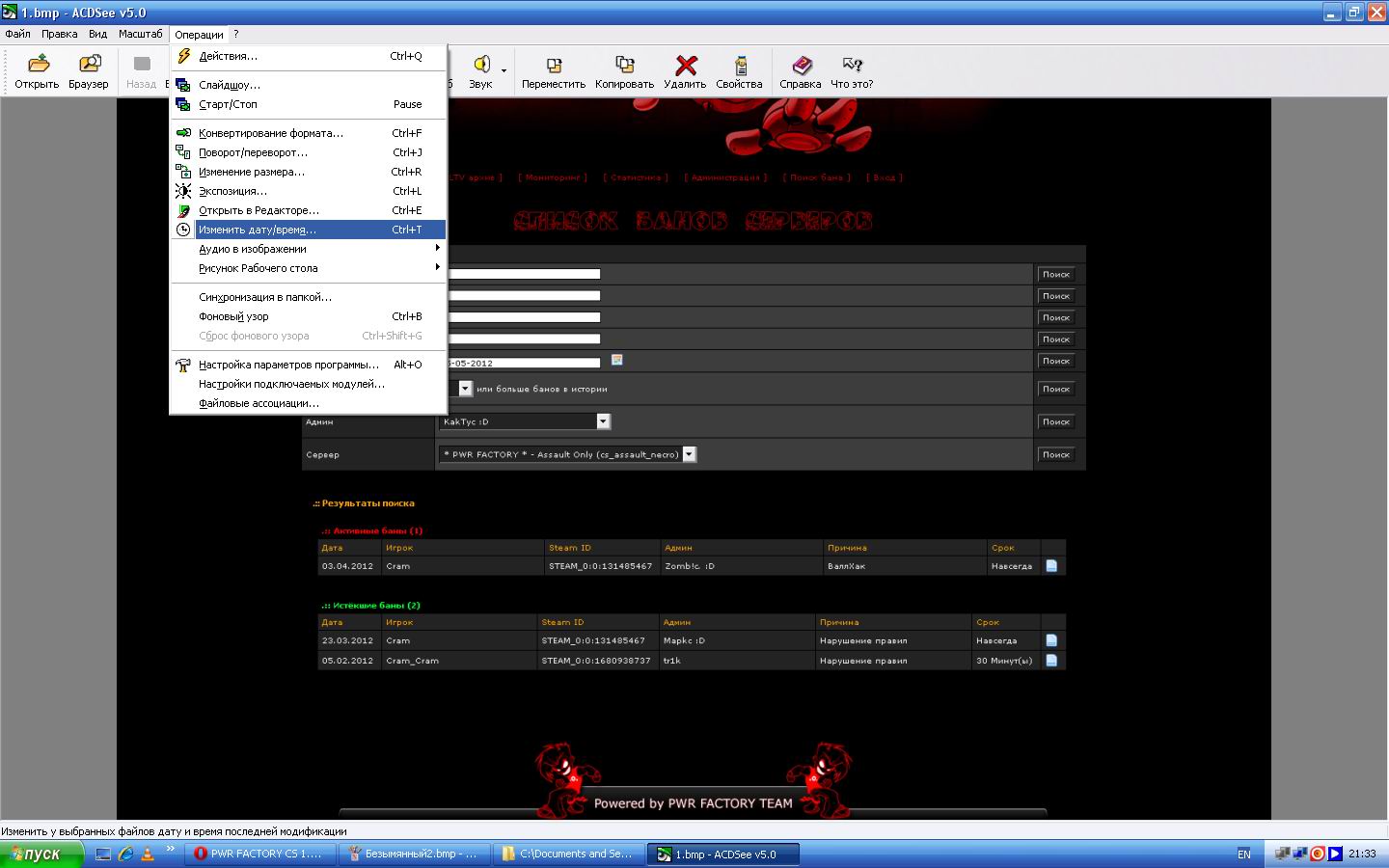Open file Properties (Свойства) toolbar icon
1389x868 pixels.
tap(740, 71)
